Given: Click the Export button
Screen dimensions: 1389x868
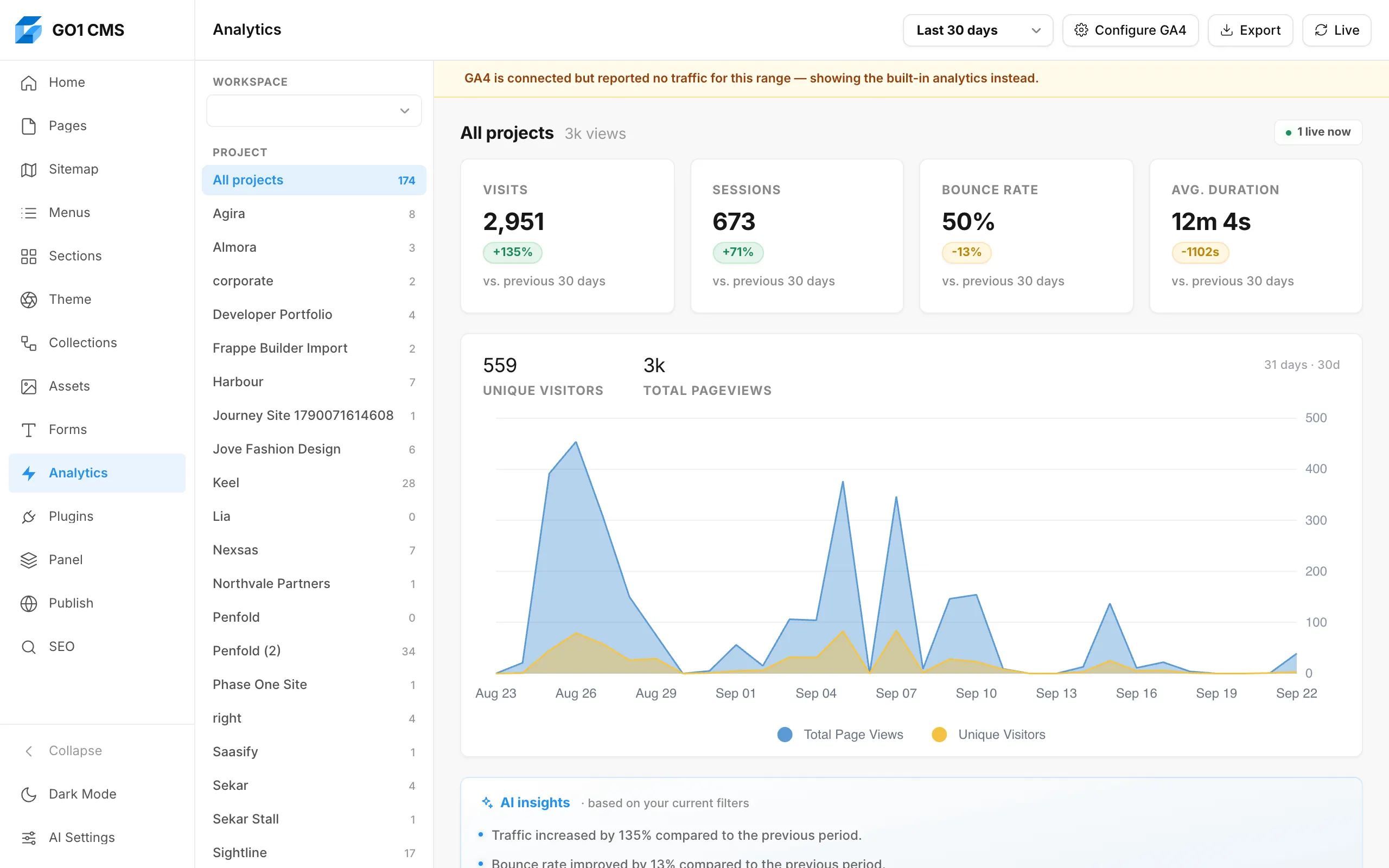Looking at the screenshot, I should 1250,30.
